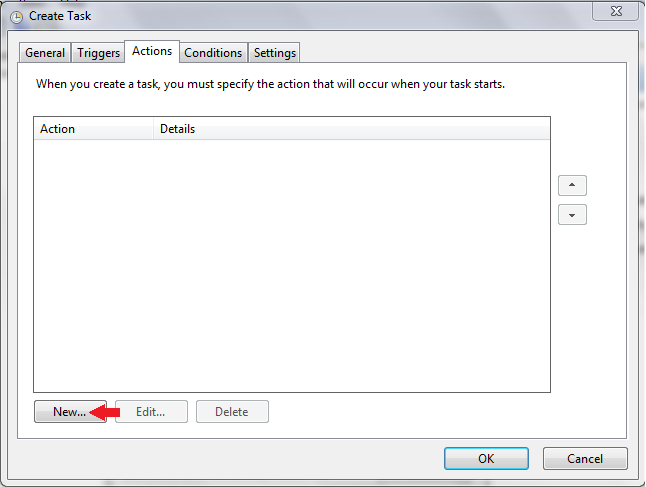This screenshot has width=646, height=487.
Task: Click the Task Scheduler clock icon in title bar
Action: coord(16,17)
